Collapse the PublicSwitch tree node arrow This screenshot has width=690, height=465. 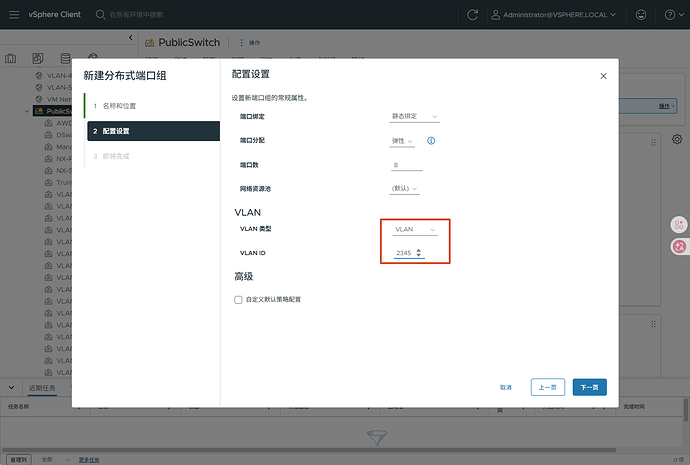[x=27, y=111]
